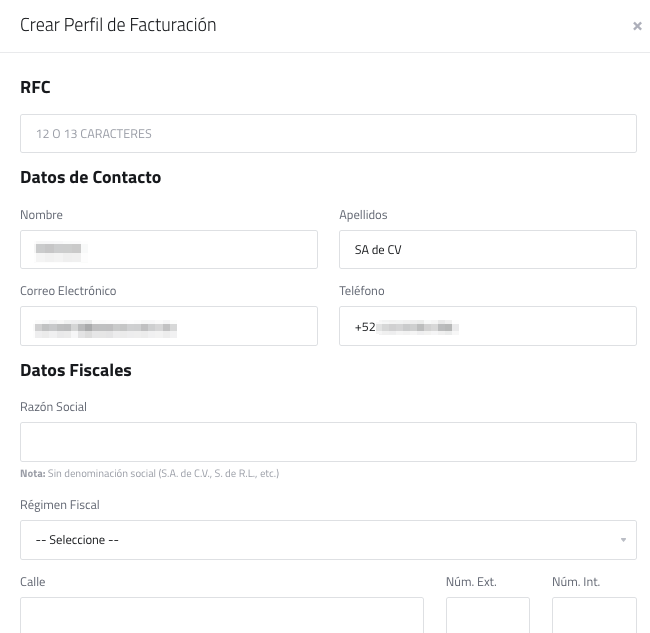Click the Teléfono field label
The width and height of the screenshot is (650, 633).
362,291
